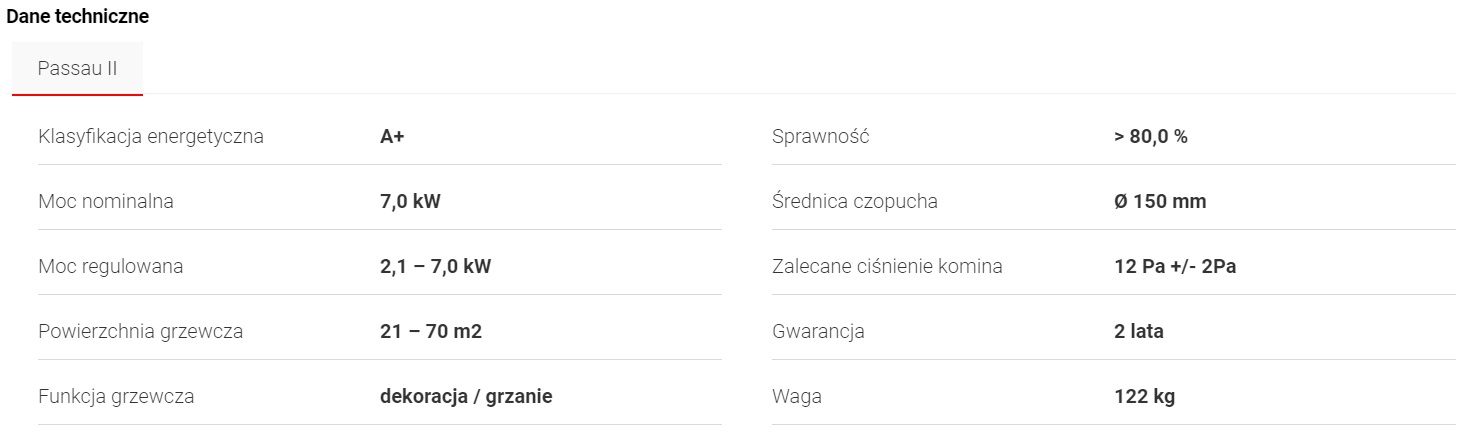Click the 2 lata warranty value
This screenshot has width=1471, height=433.
click(1139, 332)
